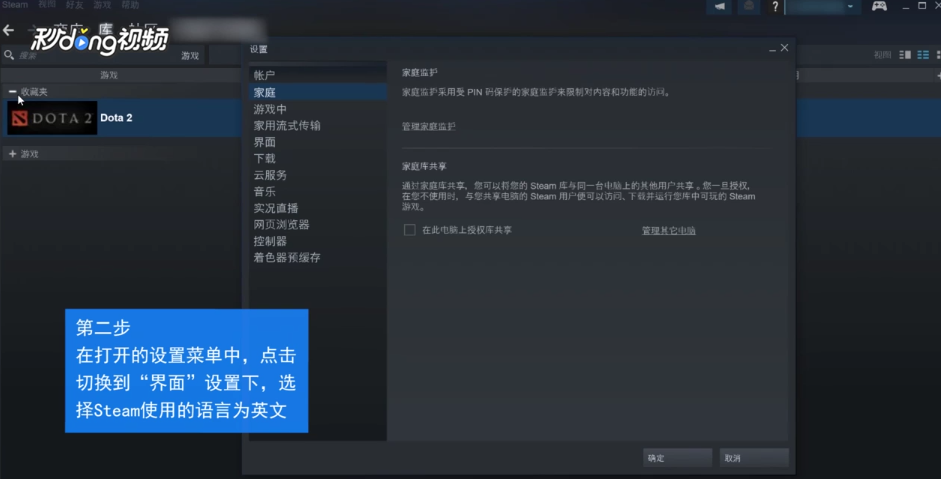The width and height of the screenshot is (941, 479).
Task: Open the 游戏 filter dropdown beside search
Action: click(190, 56)
